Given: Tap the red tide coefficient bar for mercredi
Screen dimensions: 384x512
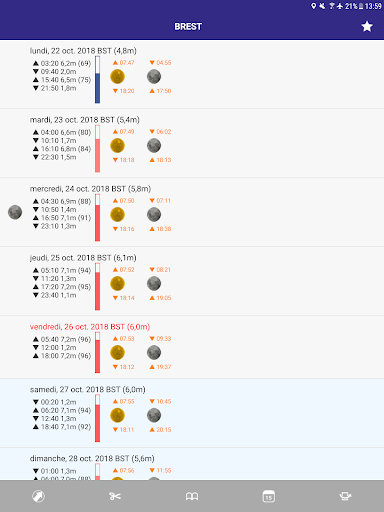Looking at the screenshot, I should click(x=97, y=217).
